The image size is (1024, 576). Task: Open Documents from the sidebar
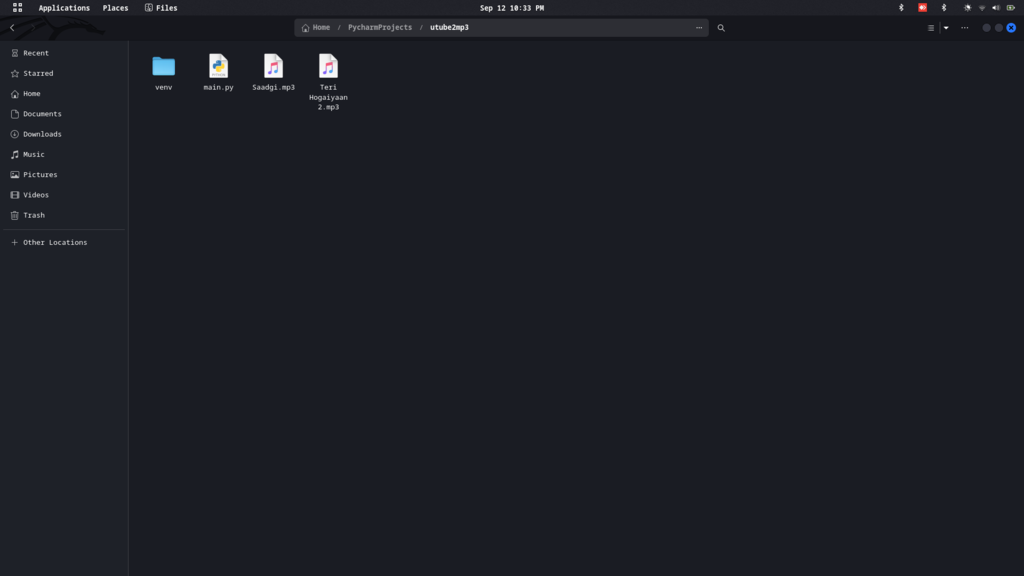[63, 114]
